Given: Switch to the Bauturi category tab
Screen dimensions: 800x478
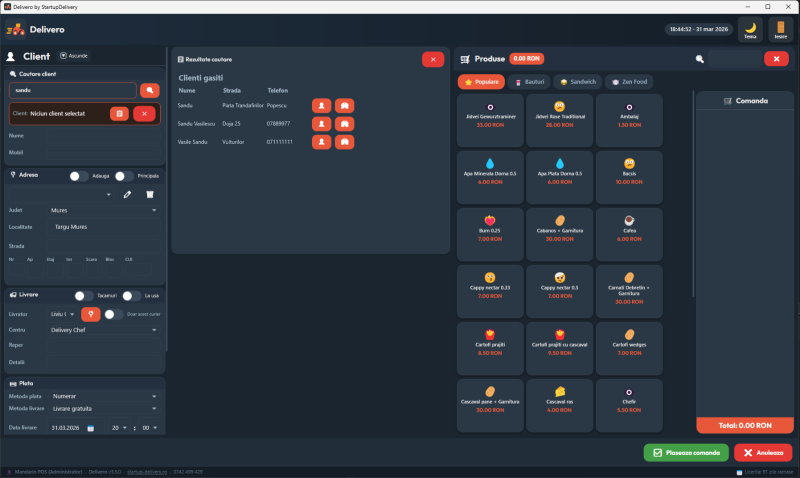Looking at the screenshot, I should [529, 81].
